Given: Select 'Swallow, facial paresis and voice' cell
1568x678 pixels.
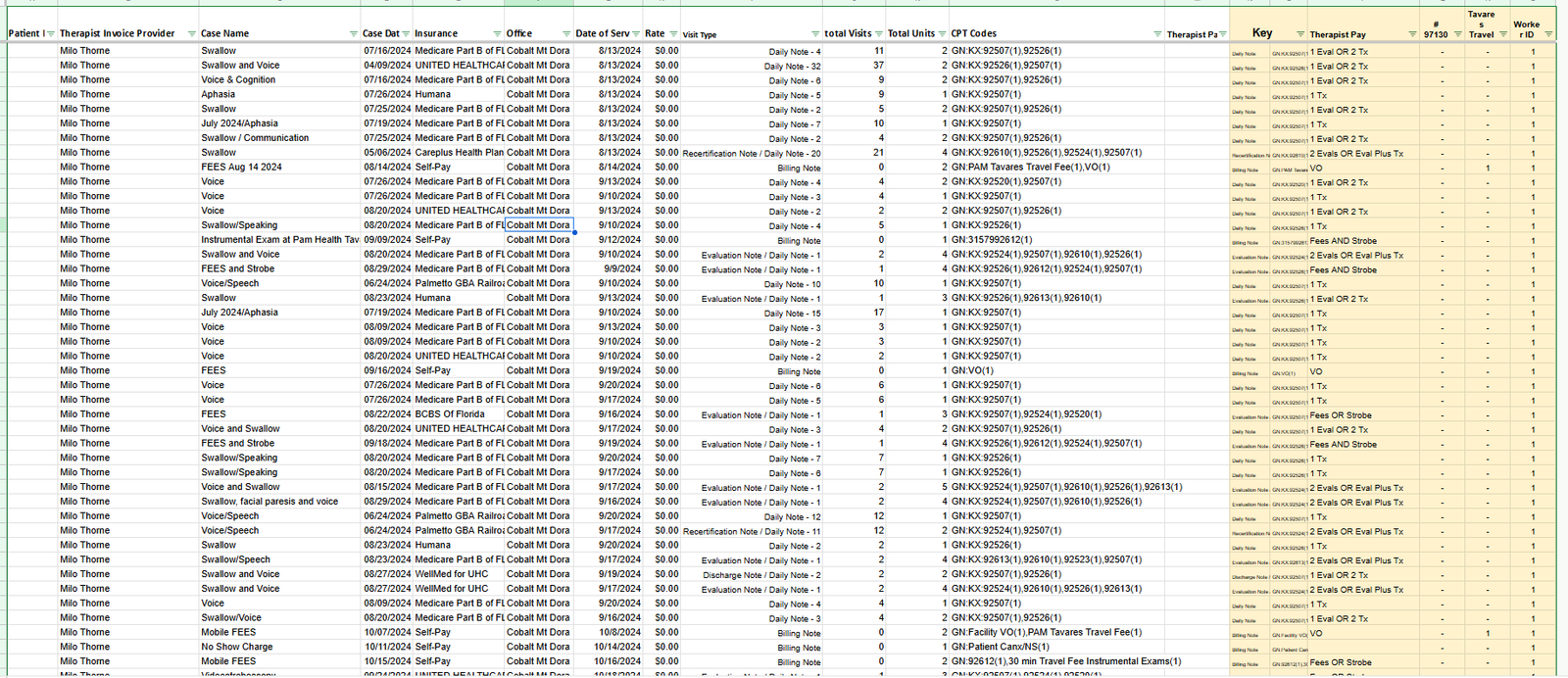Looking at the screenshot, I should (x=279, y=502).
